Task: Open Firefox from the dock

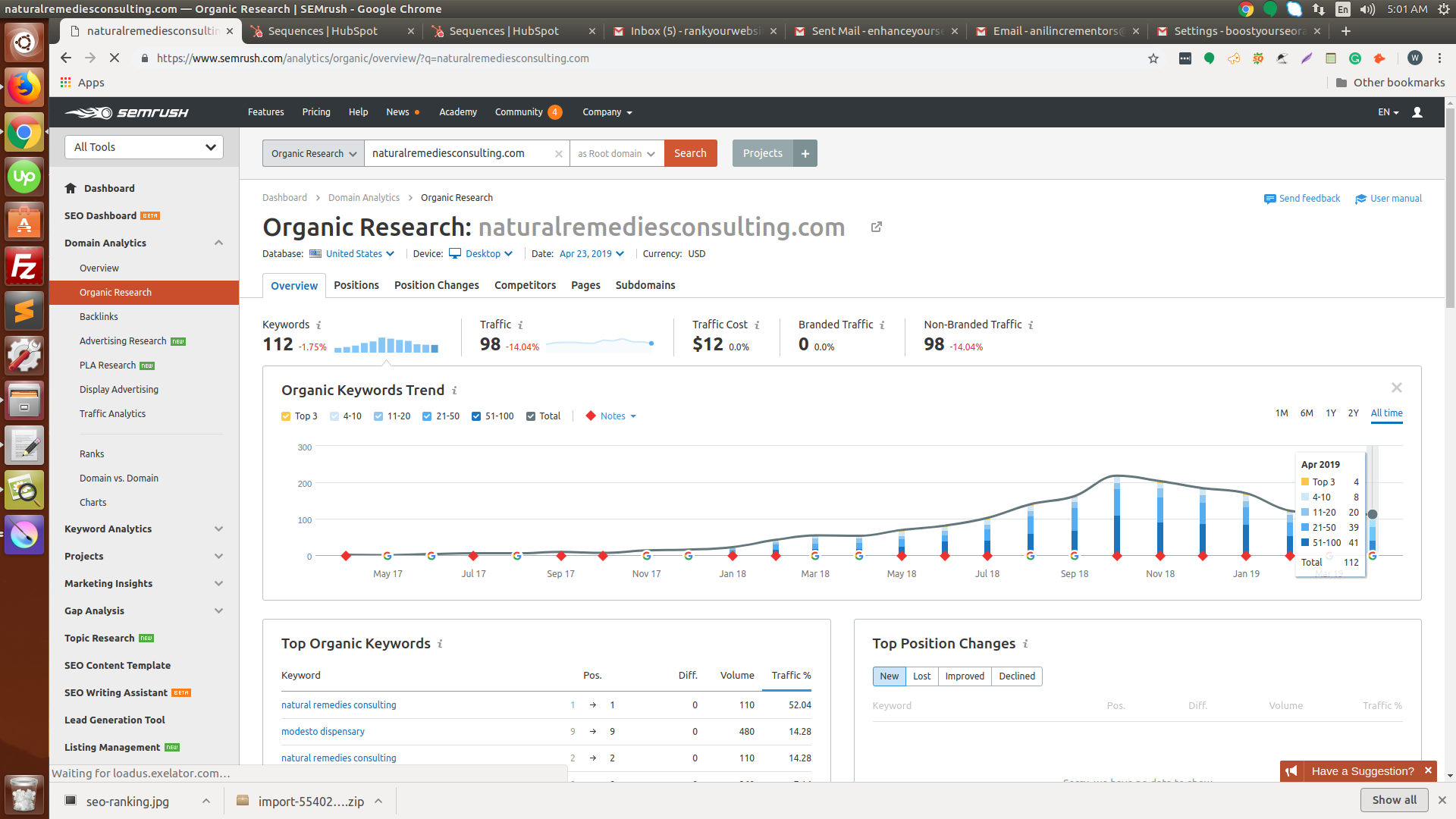Action: coord(24,88)
